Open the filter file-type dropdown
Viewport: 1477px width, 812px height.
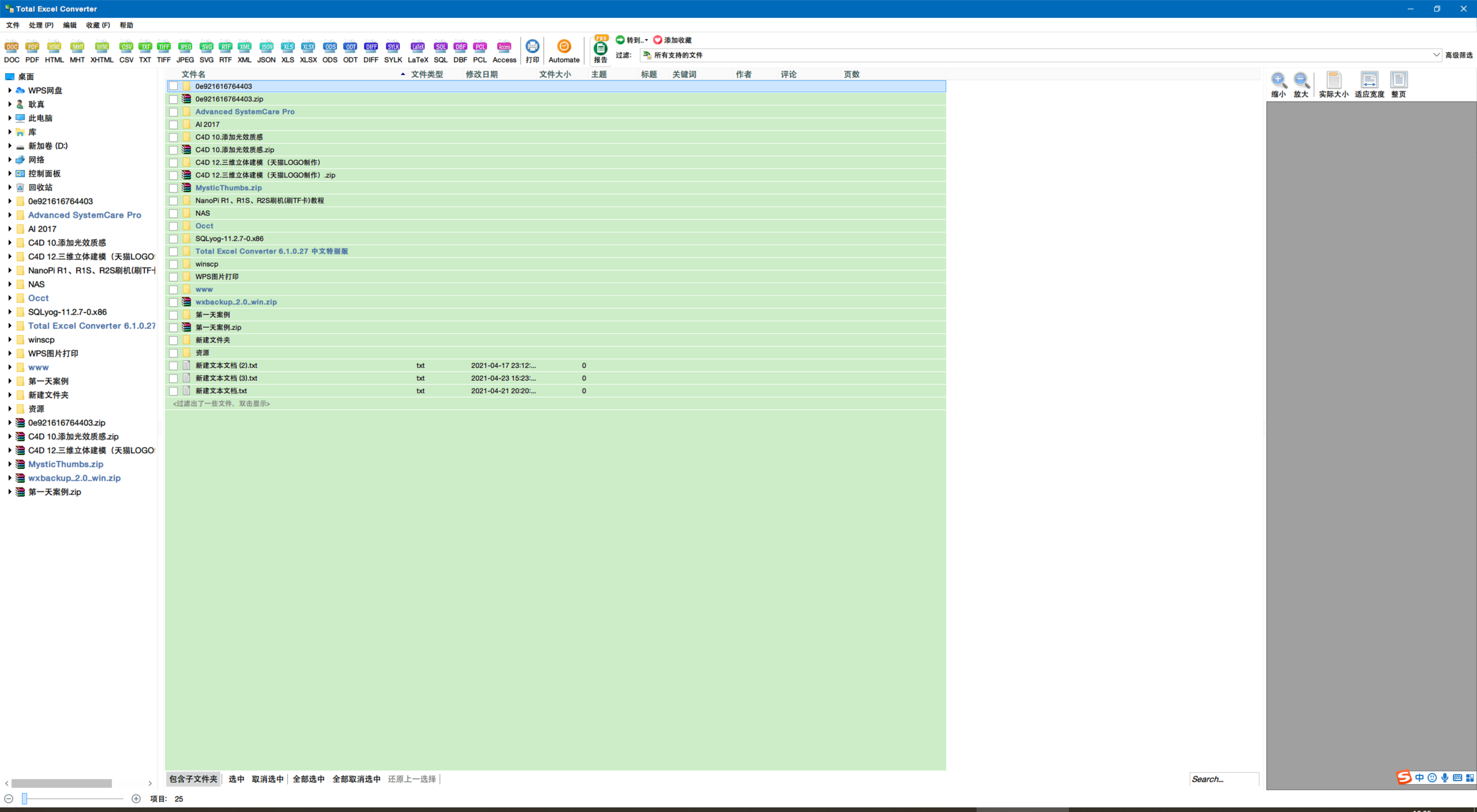pos(1436,55)
